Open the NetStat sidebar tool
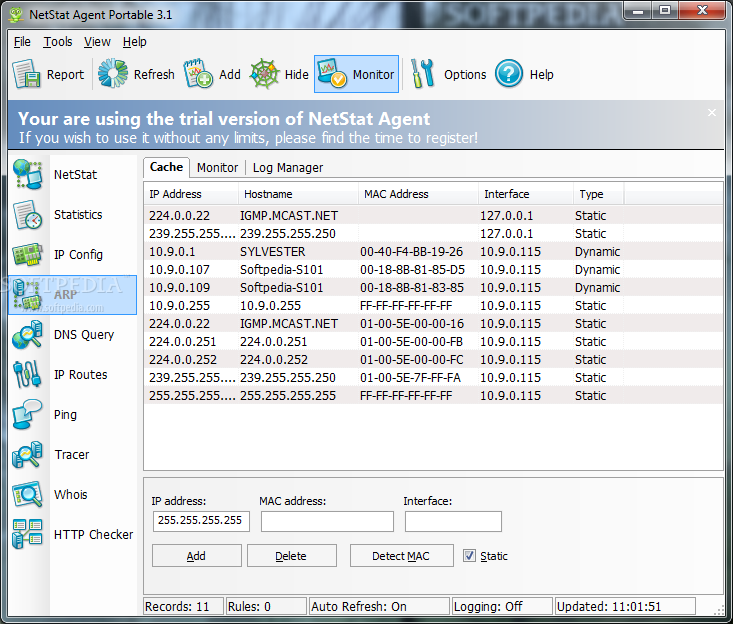This screenshot has height=624, width=733. click(72, 175)
